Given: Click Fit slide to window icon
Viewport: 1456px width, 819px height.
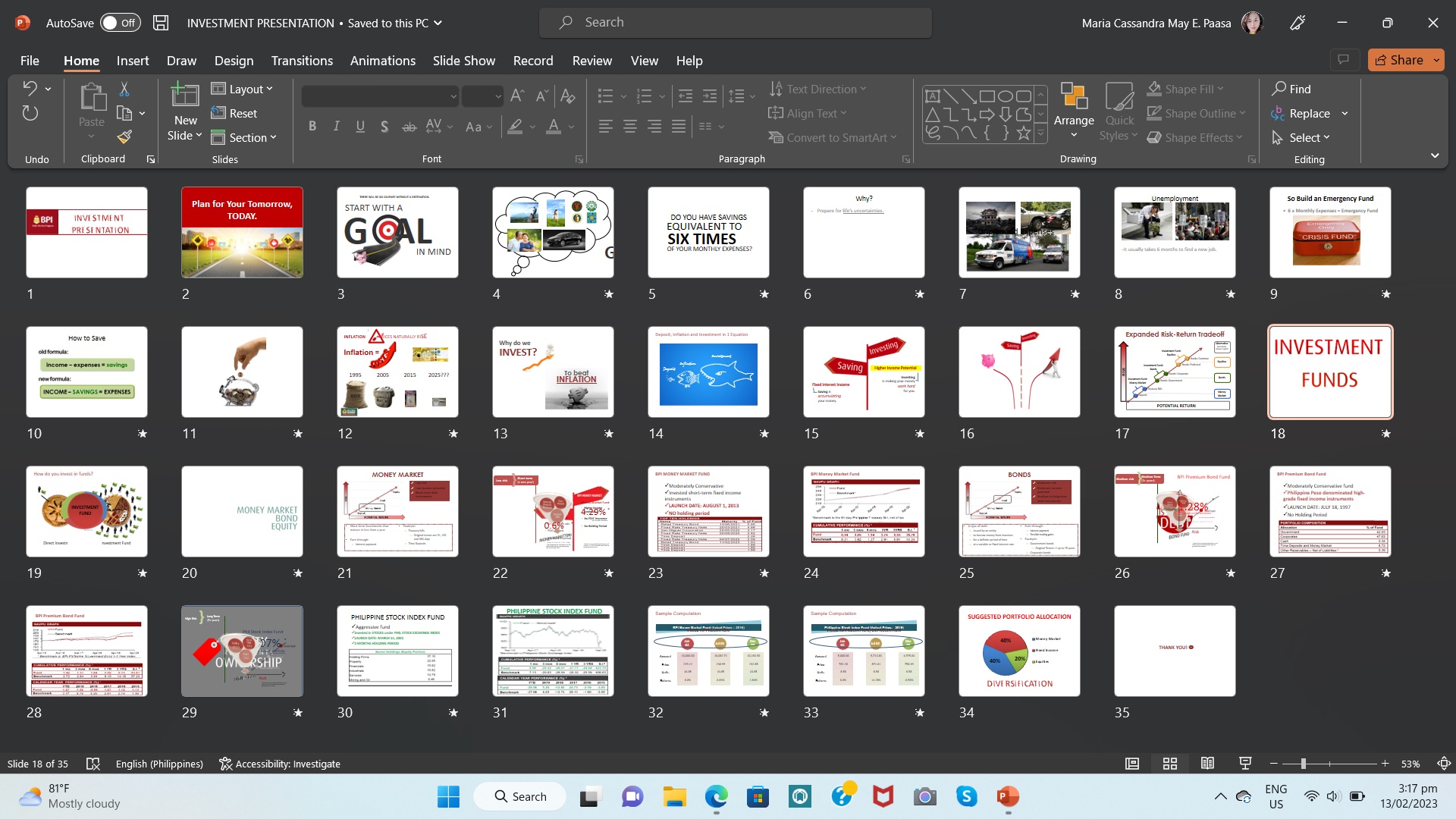Looking at the screenshot, I should point(1444,764).
